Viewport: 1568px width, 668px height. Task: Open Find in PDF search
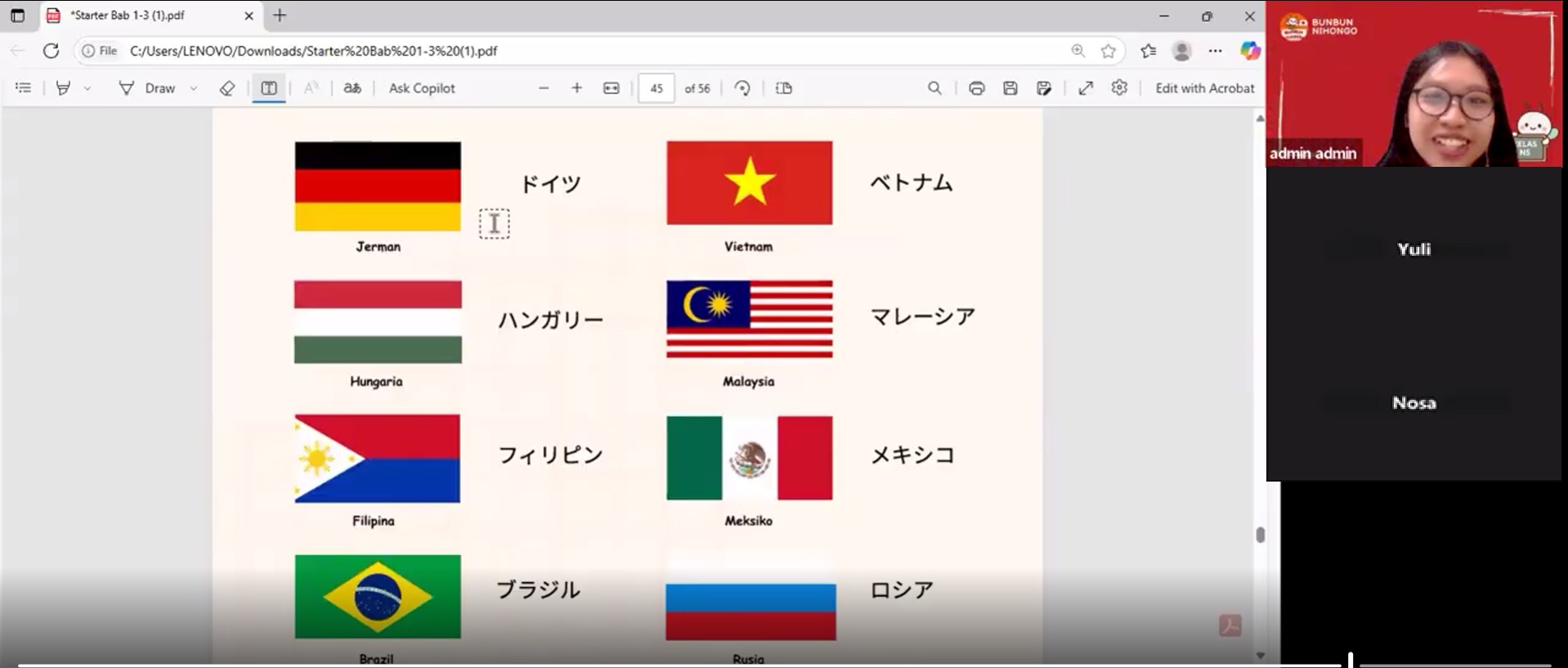(x=934, y=88)
